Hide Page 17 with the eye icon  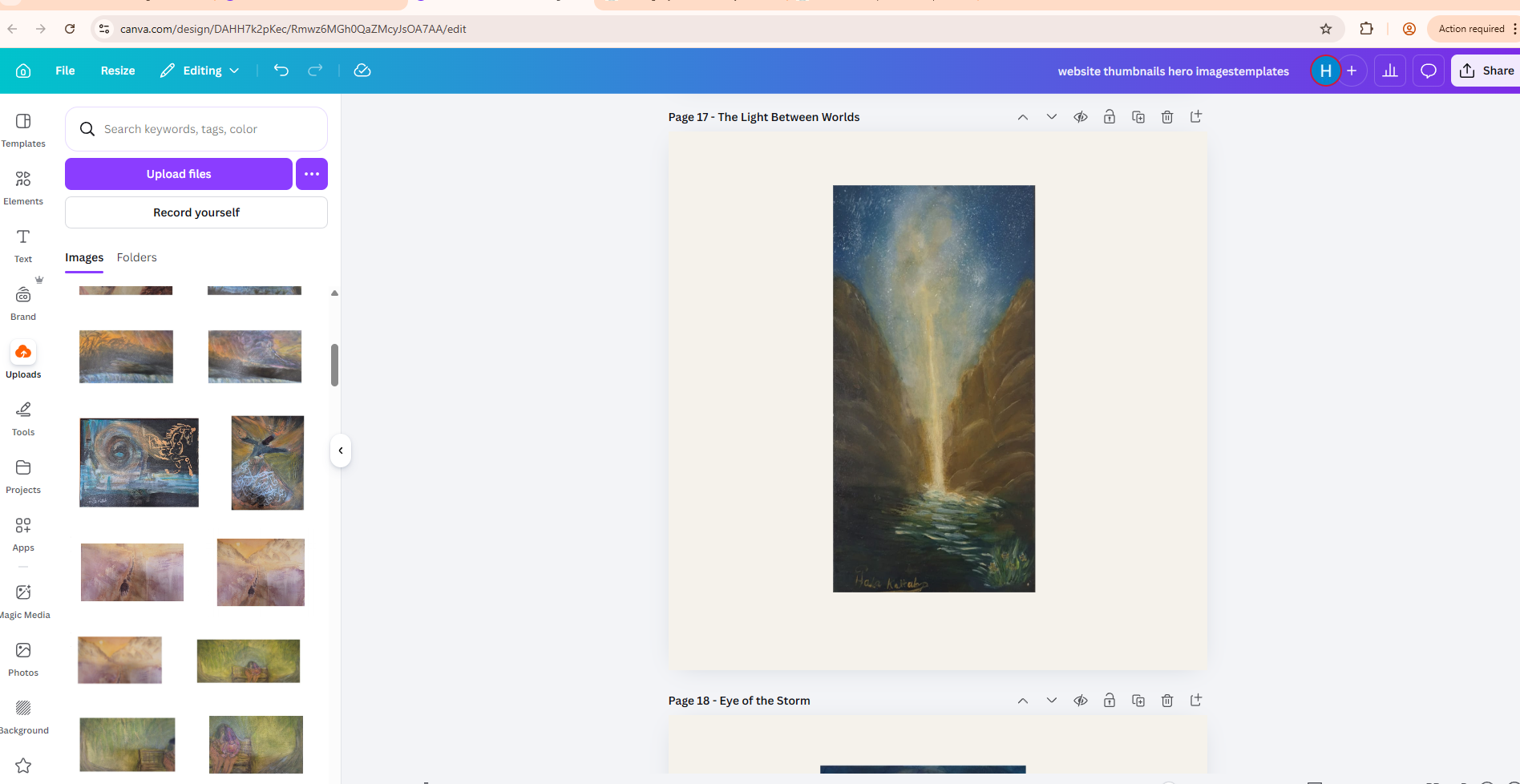click(1081, 117)
